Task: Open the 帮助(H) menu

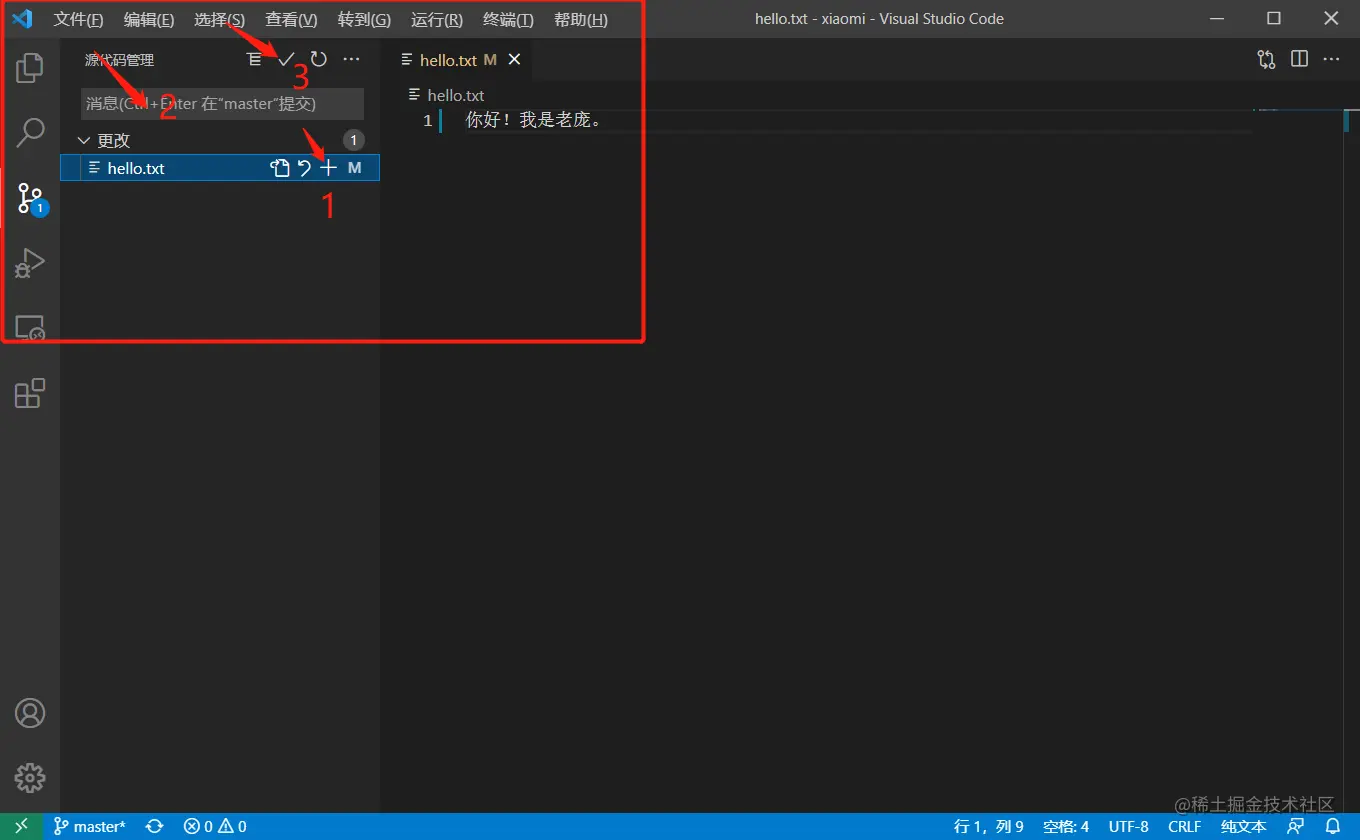Action: [581, 20]
